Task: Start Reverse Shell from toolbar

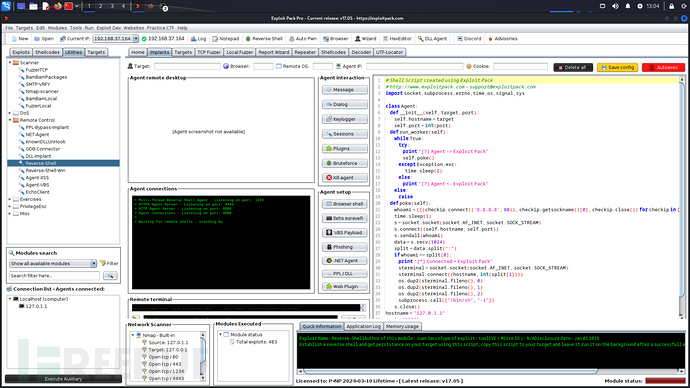Action: pos(264,39)
